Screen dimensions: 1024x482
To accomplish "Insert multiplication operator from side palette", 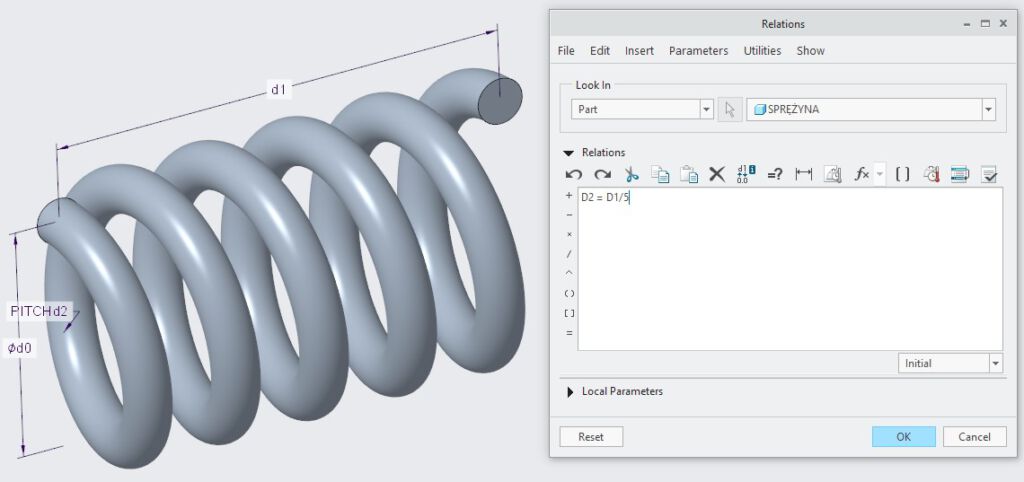I will tap(569, 234).
